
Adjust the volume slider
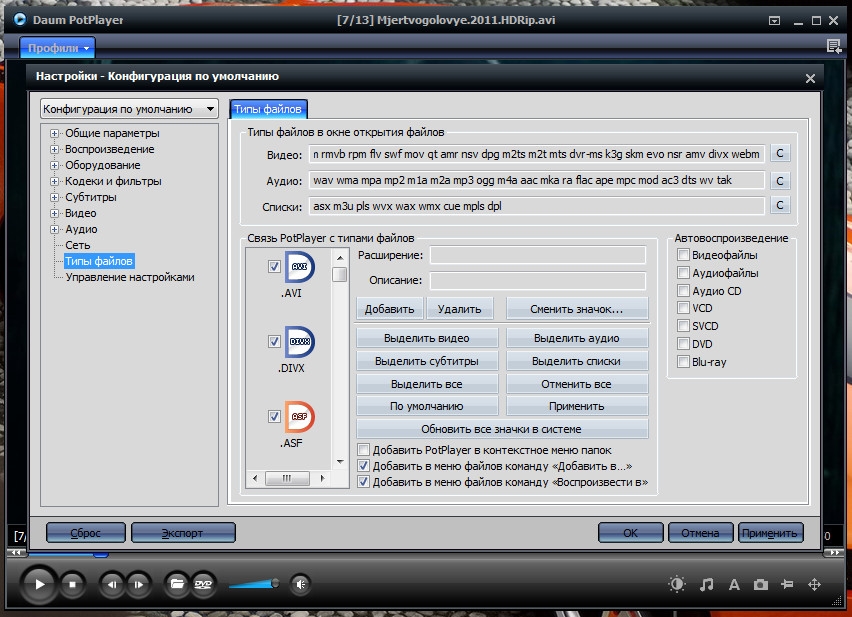[254, 584]
